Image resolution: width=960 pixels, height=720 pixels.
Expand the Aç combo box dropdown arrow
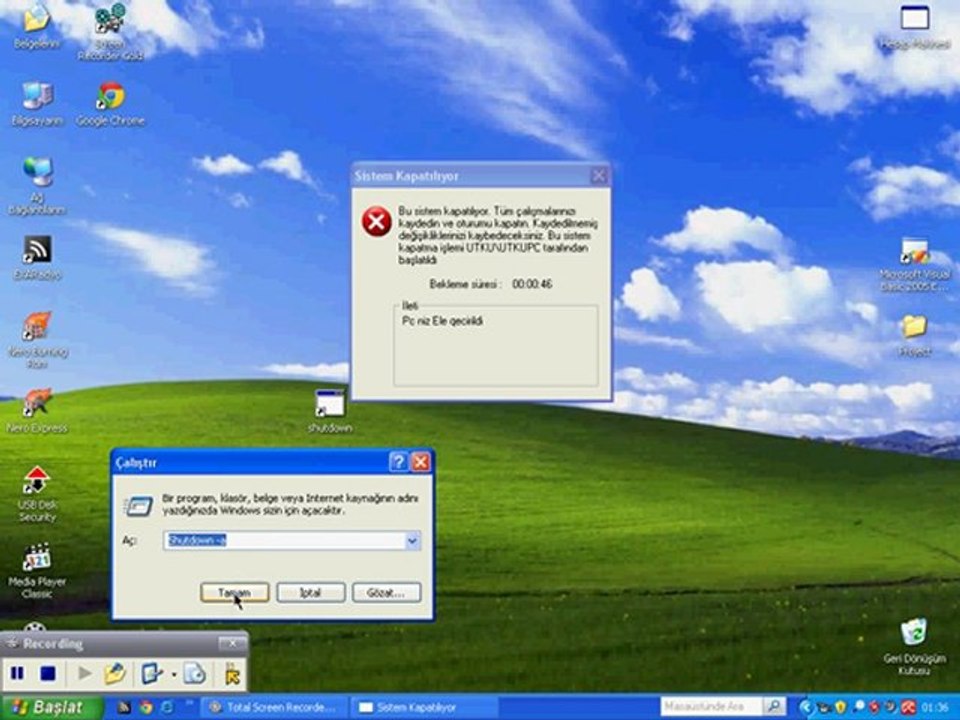coord(413,540)
